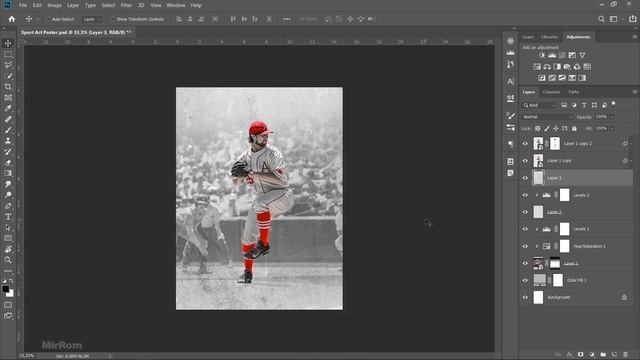
Task: Click the Levels 2 layer mask thumbnail
Action: 564,195
